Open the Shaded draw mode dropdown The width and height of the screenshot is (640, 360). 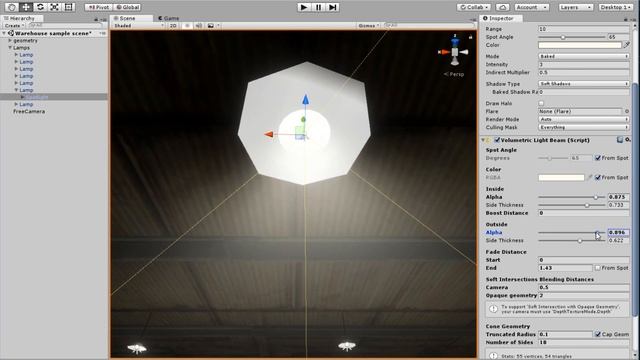click(138, 25)
